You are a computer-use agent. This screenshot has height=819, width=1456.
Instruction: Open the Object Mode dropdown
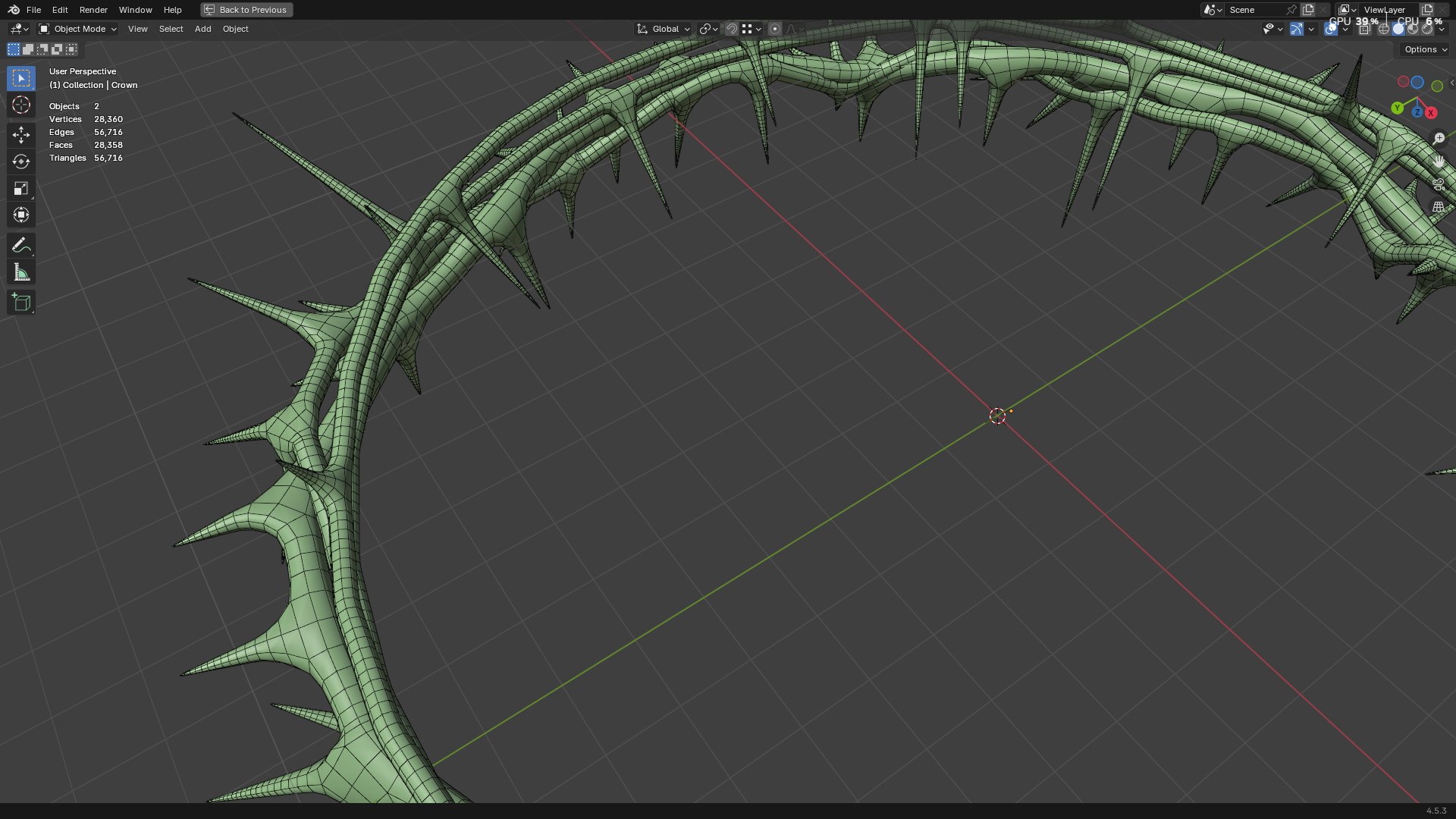pos(77,29)
